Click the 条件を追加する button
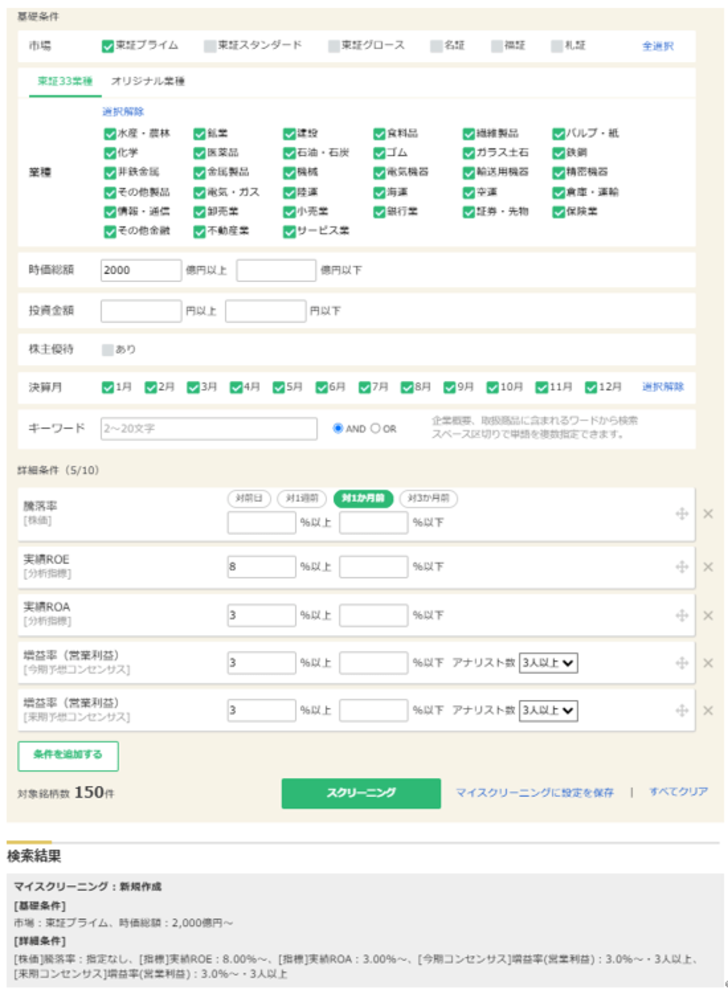This screenshot has width=728, height=990. click(x=68, y=756)
